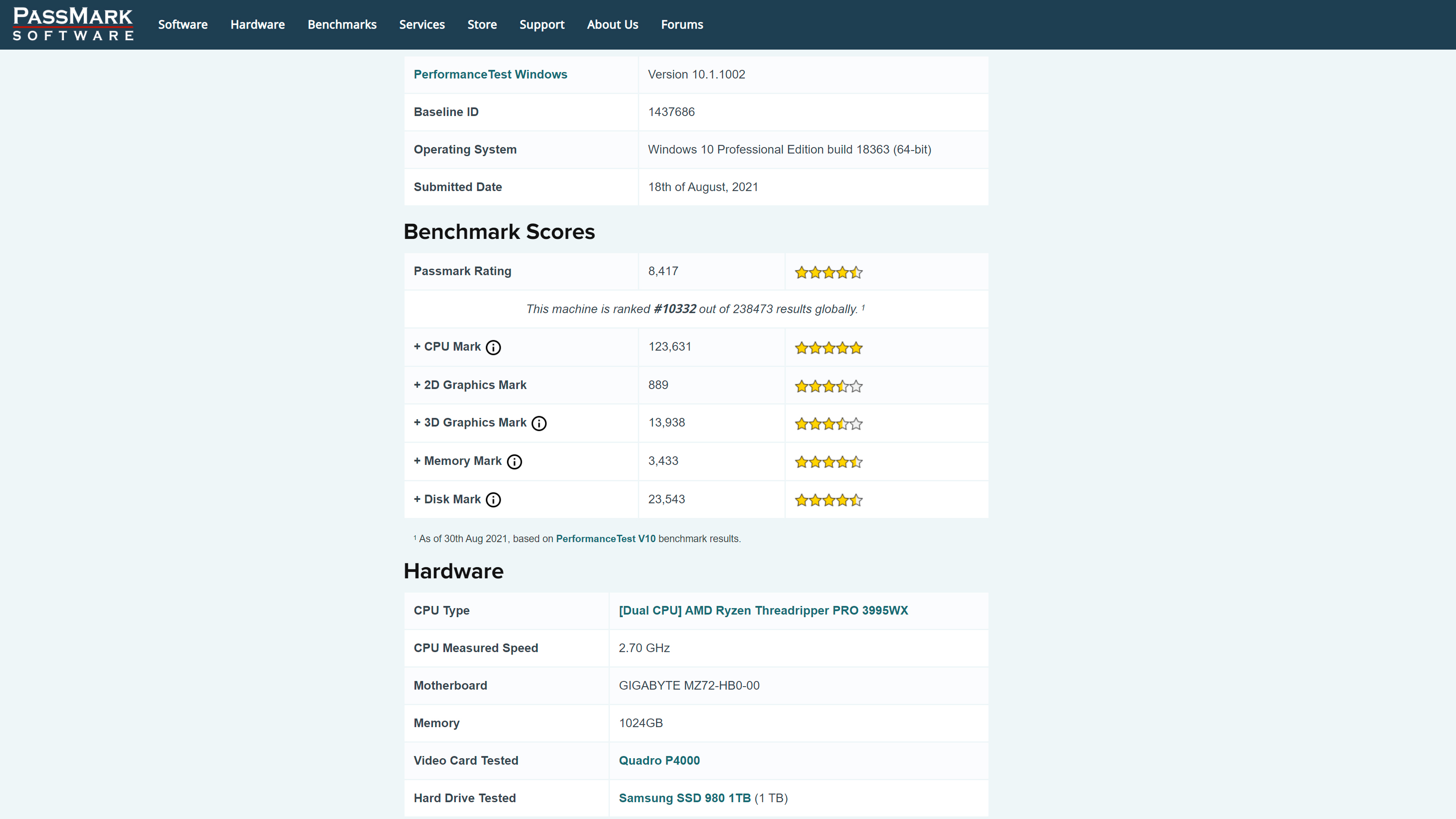Click info icon next to CPU Mark
Screen dimensions: 1456x819
click(493, 348)
